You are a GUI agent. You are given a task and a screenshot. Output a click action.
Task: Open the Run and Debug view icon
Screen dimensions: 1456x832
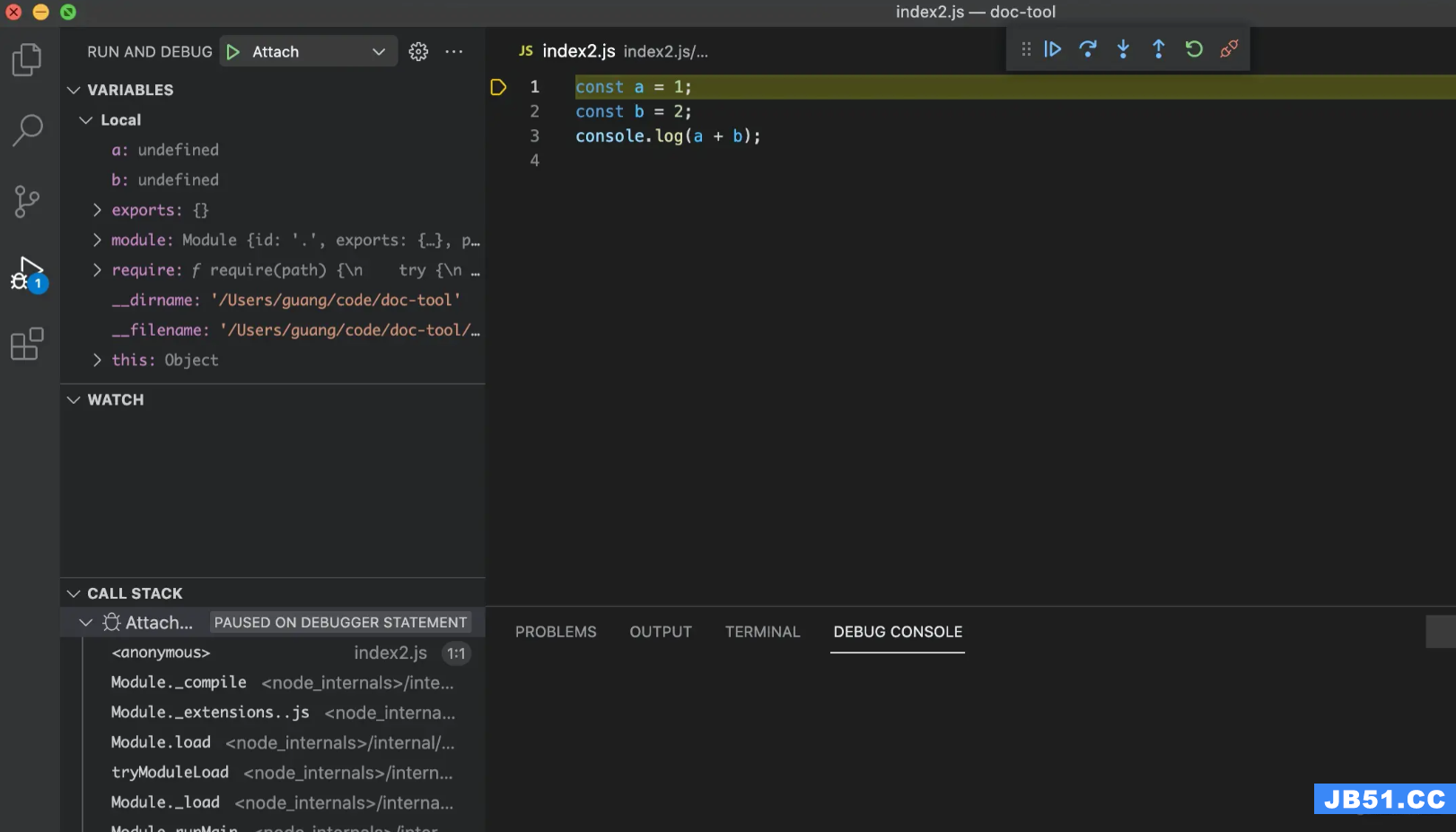point(28,273)
